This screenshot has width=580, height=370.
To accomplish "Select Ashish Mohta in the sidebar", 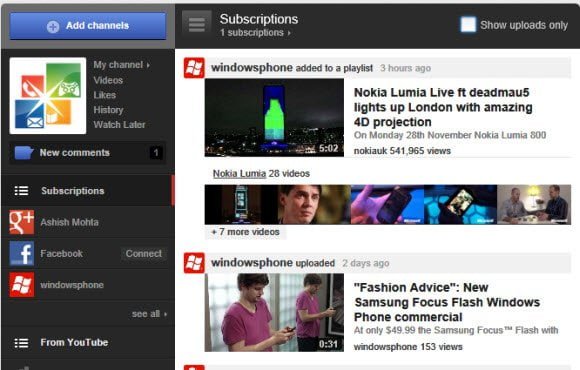I will click(x=70, y=222).
